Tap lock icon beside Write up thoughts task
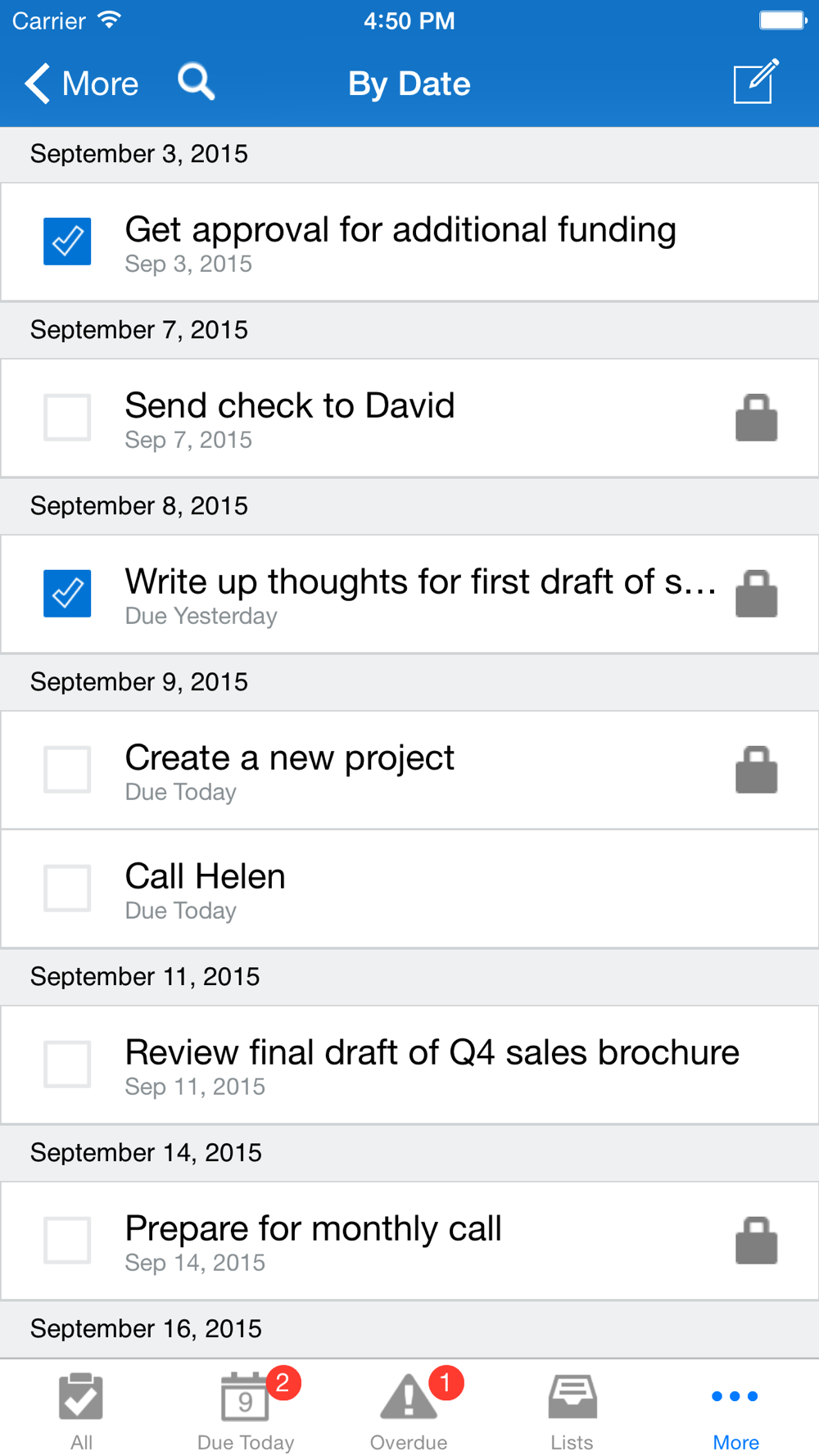This screenshot has height=1456, width=819. pyautogui.click(x=756, y=594)
